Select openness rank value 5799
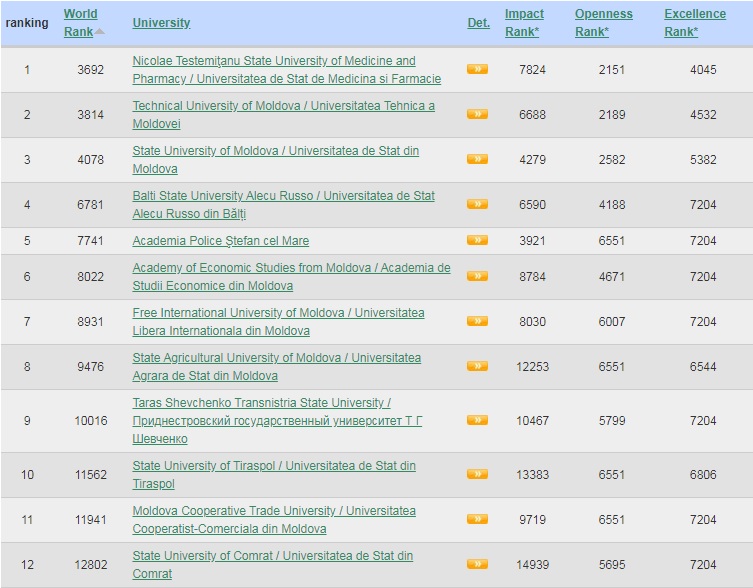753x588 pixels. [x=612, y=421]
